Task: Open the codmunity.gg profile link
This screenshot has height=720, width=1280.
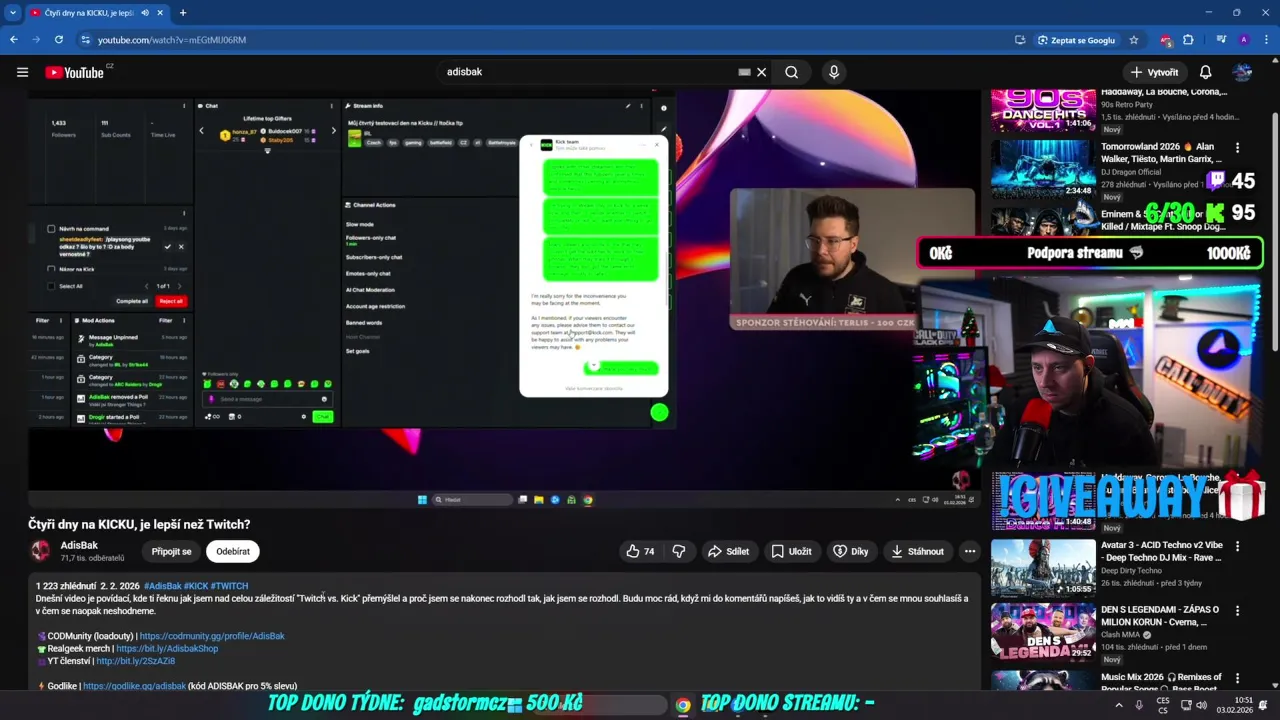Action: [x=212, y=636]
